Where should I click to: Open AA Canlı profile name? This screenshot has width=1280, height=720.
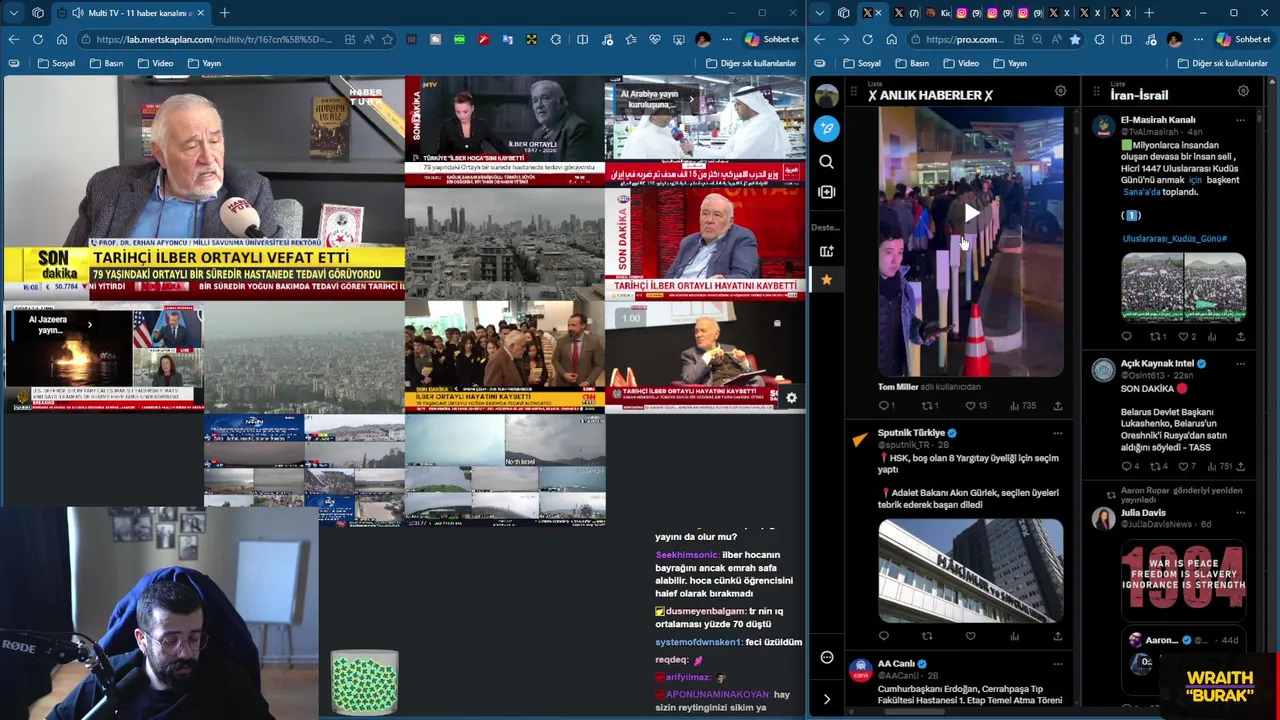coord(896,664)
